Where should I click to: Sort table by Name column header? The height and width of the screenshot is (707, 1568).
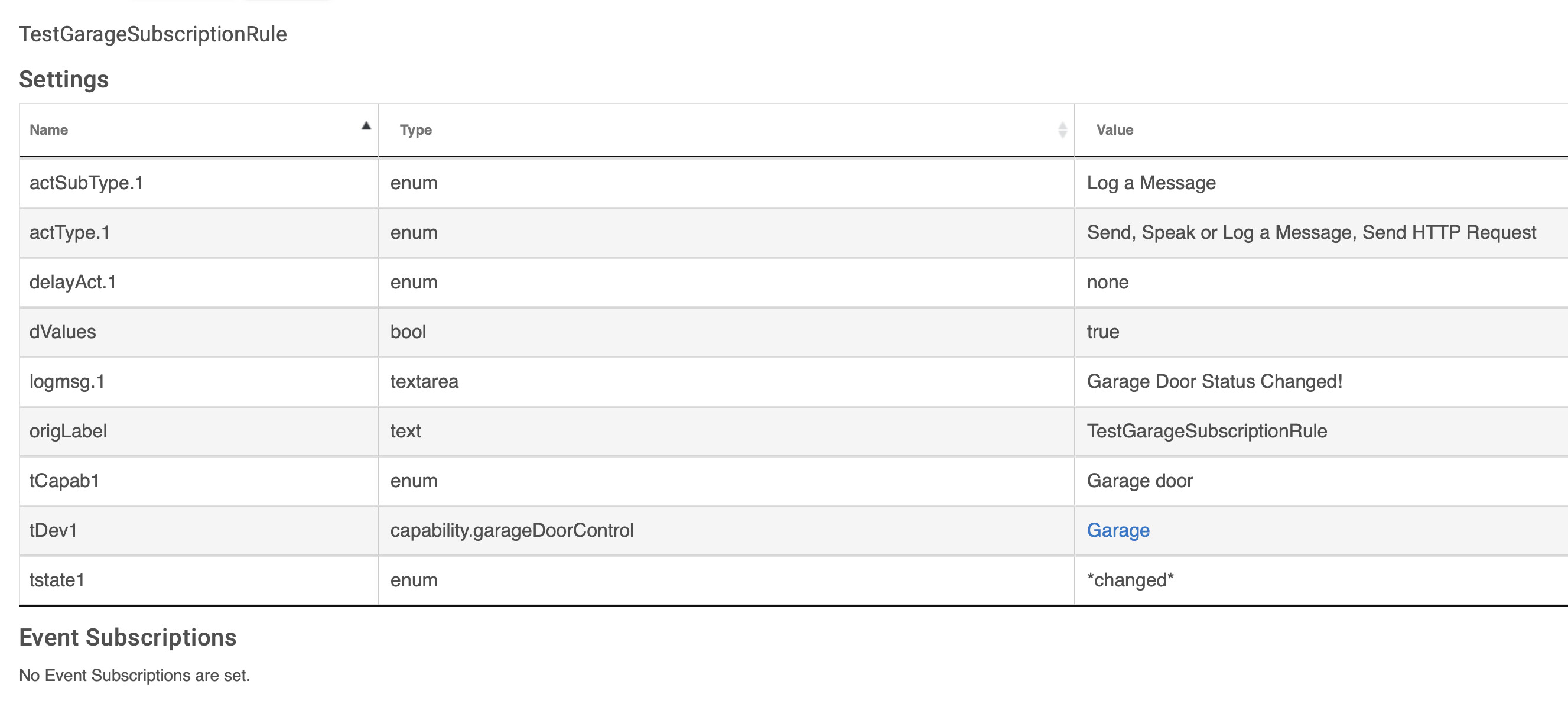click(199, 129)
